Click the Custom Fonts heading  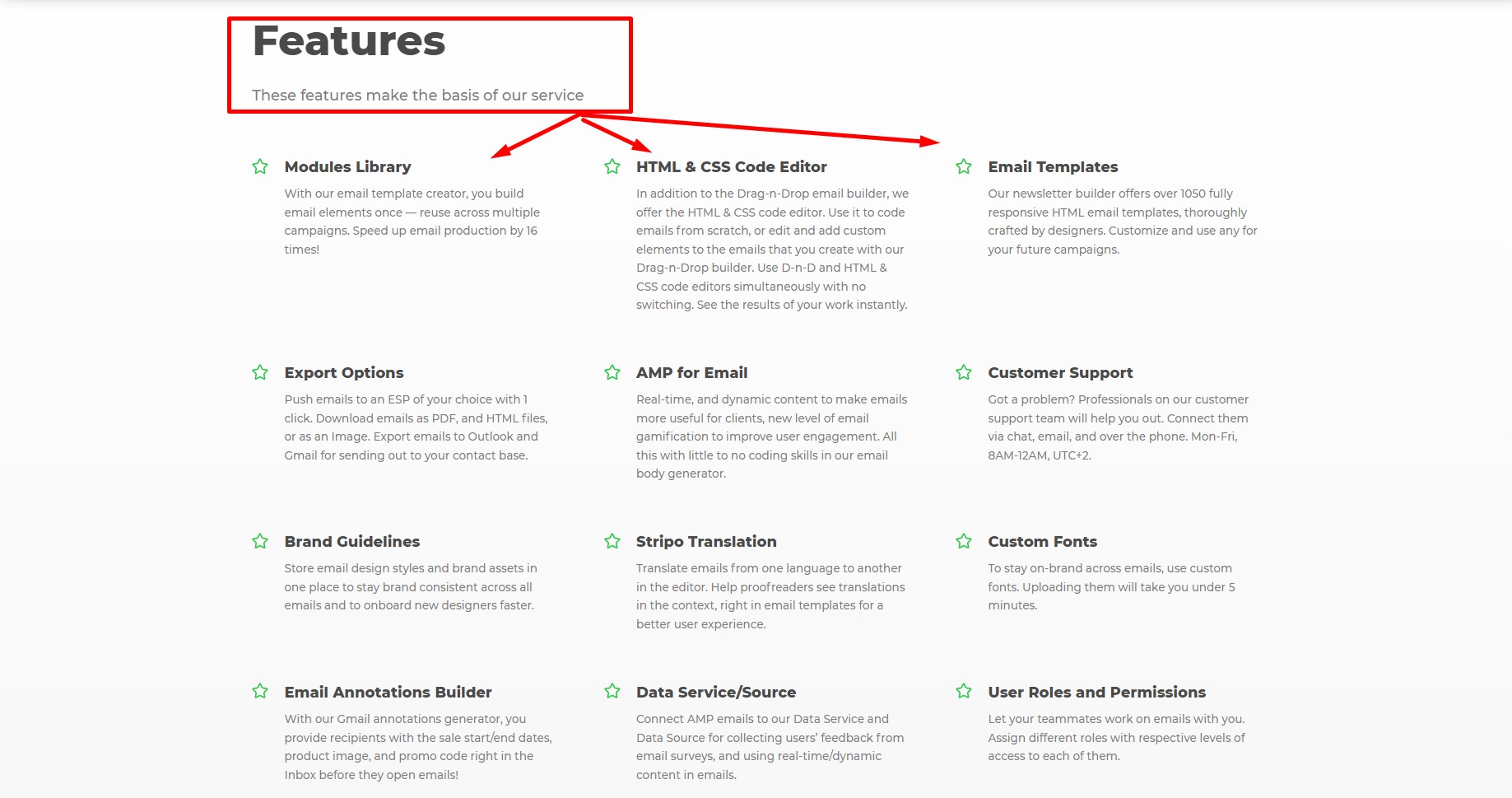coord(1042,542)
